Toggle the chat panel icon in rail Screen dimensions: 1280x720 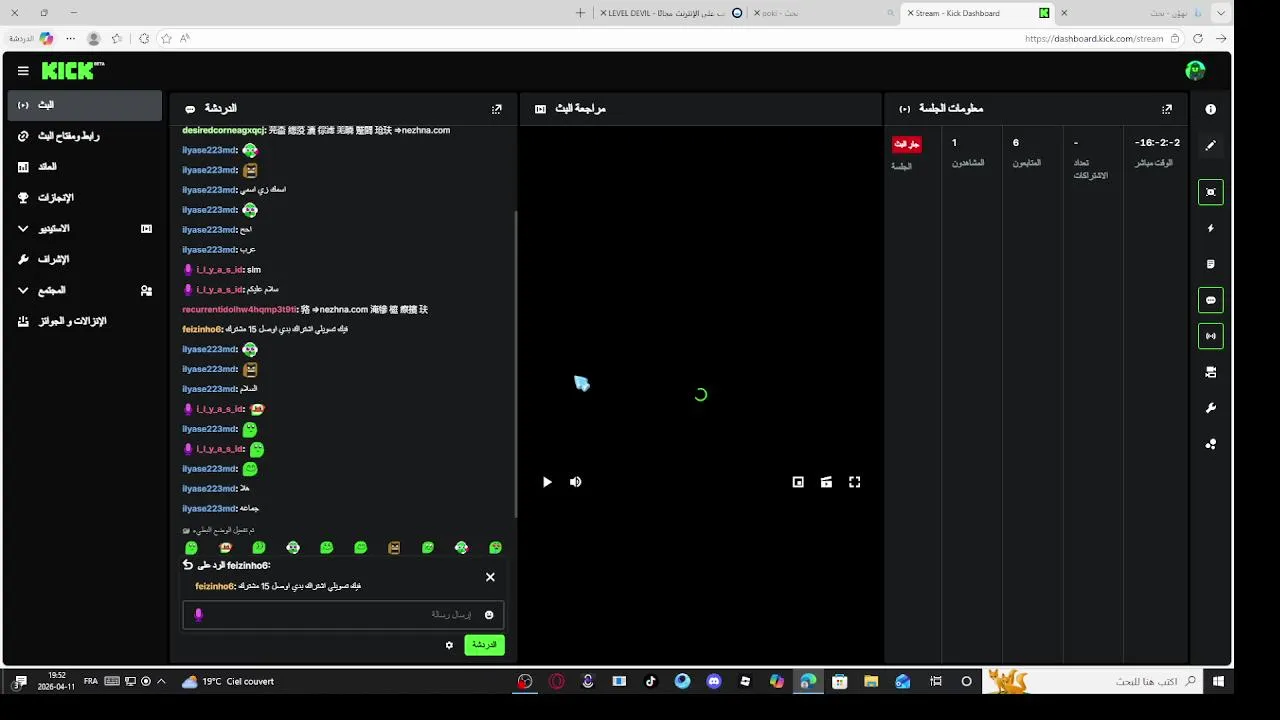1211,300
